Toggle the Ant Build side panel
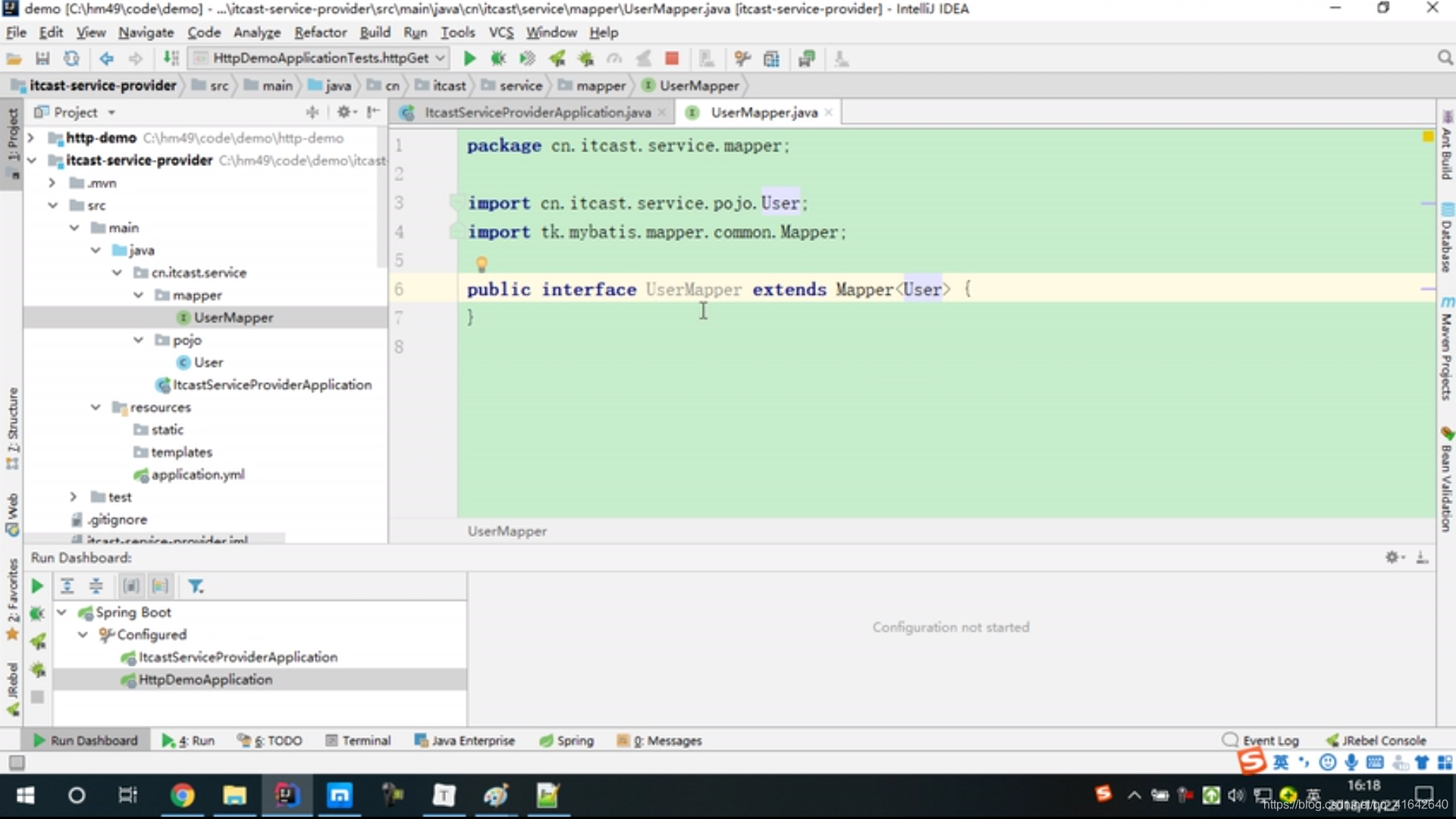Viewport: 1456px width, 819px height. coord(1447,146)
